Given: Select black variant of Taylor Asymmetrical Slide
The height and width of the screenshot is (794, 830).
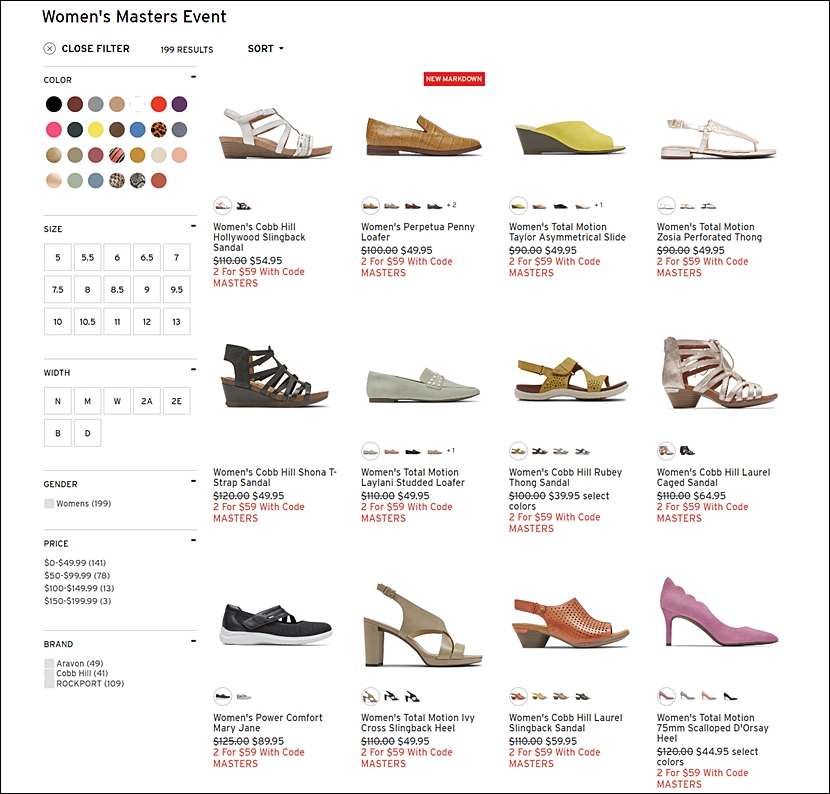Looking at the screenshot, I should click(x=561, y=206).
